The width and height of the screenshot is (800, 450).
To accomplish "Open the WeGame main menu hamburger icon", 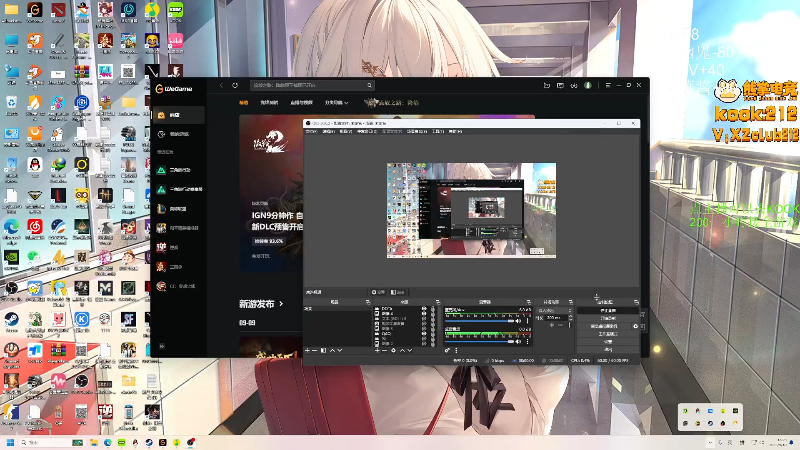I will (608, 85).
